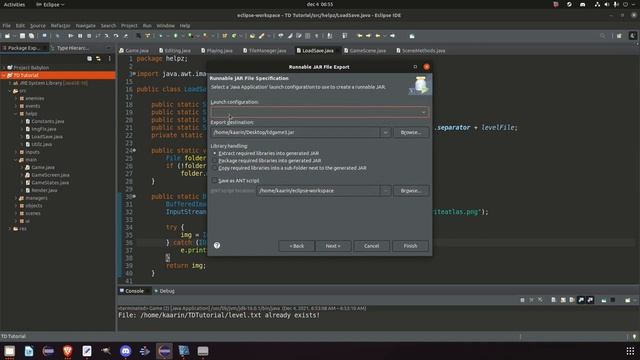Select GameScreen.java in Package Explorer
Image resolution: width=640 pixels, height=360 pixels.
(50, 175)
